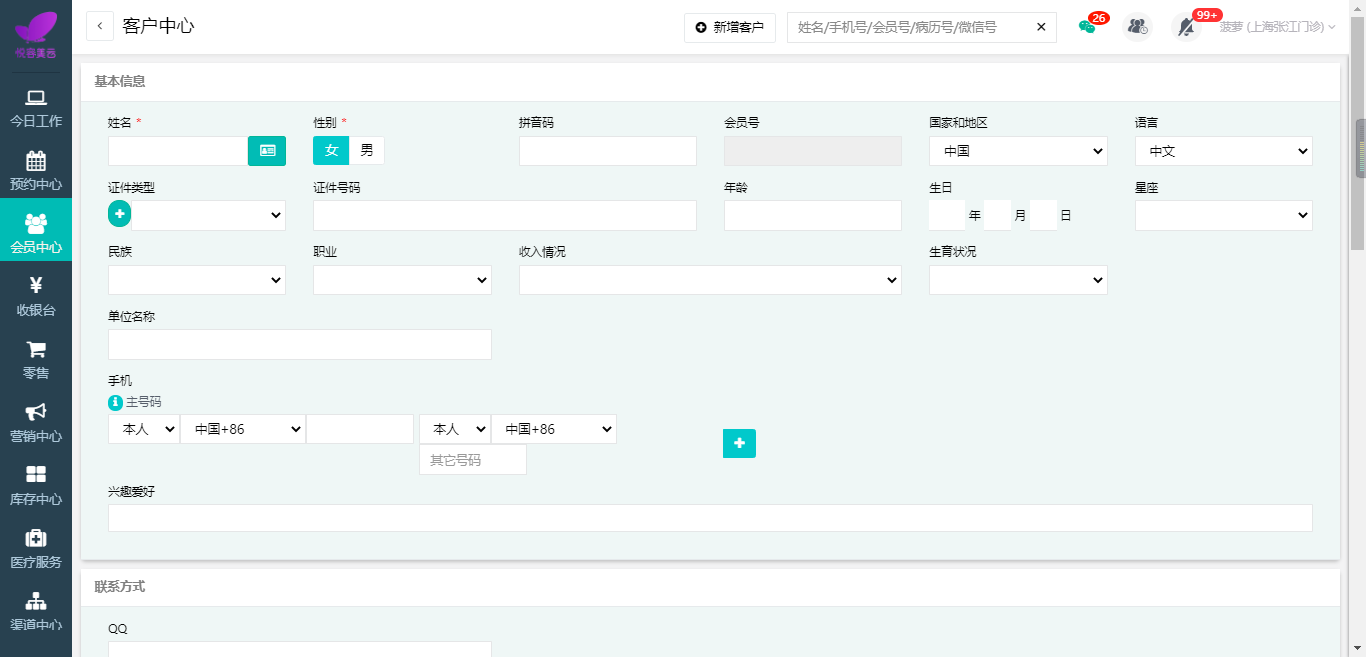Click the birthday day field
This screenshot has height=657, width=1366.
coord(1043,215)
